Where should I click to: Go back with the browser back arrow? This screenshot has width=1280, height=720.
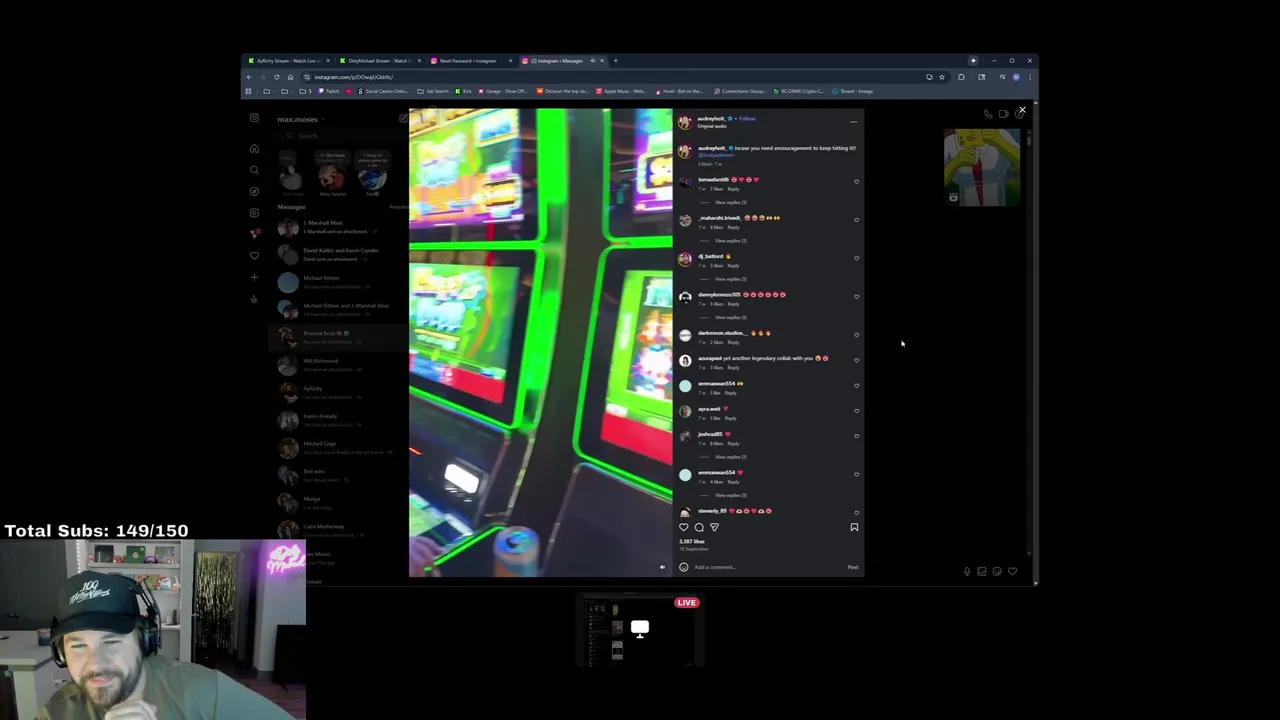click(249, 77)
